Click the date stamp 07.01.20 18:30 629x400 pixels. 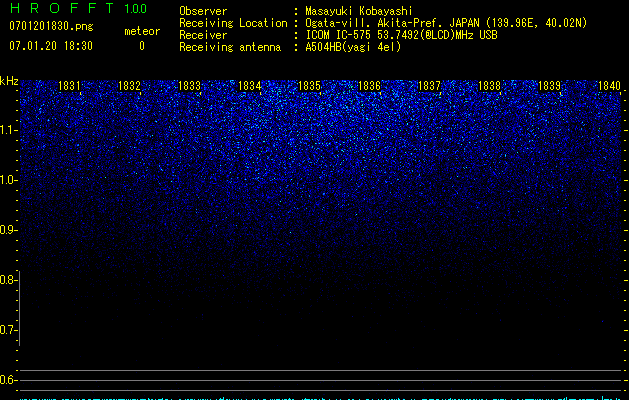(51, 46)
